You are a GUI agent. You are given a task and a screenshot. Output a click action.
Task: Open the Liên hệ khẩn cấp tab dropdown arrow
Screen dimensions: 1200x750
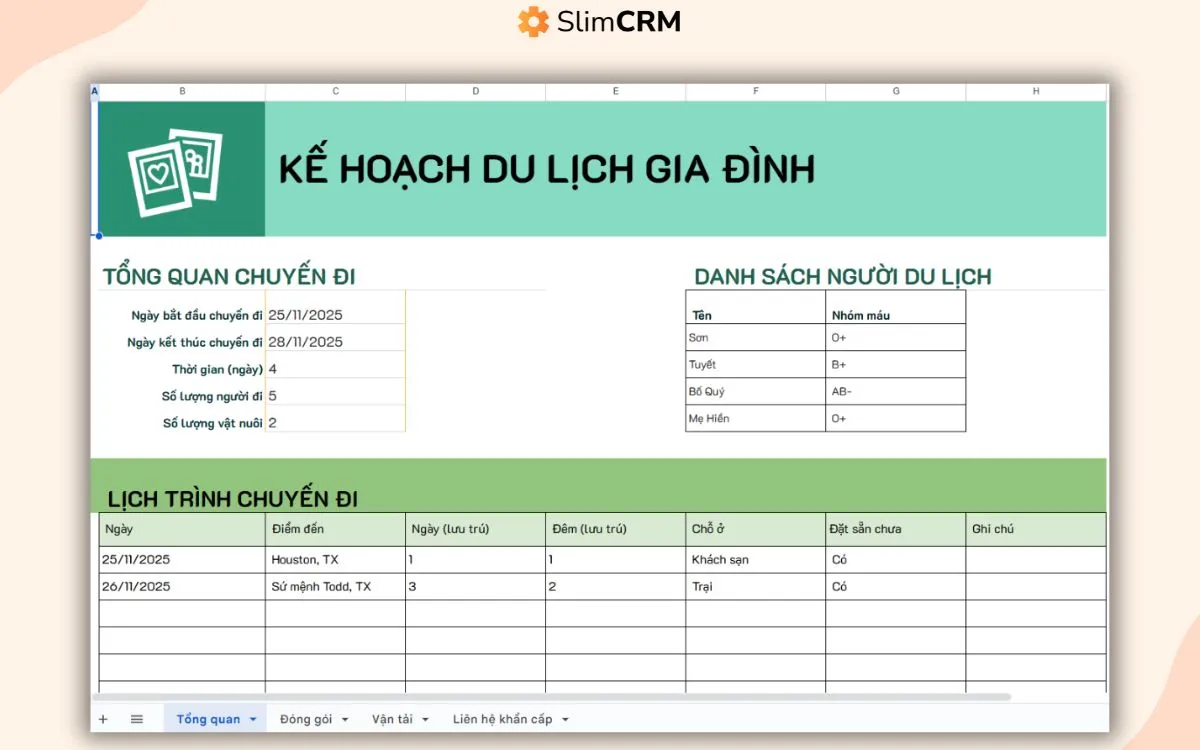pos(565,719)
